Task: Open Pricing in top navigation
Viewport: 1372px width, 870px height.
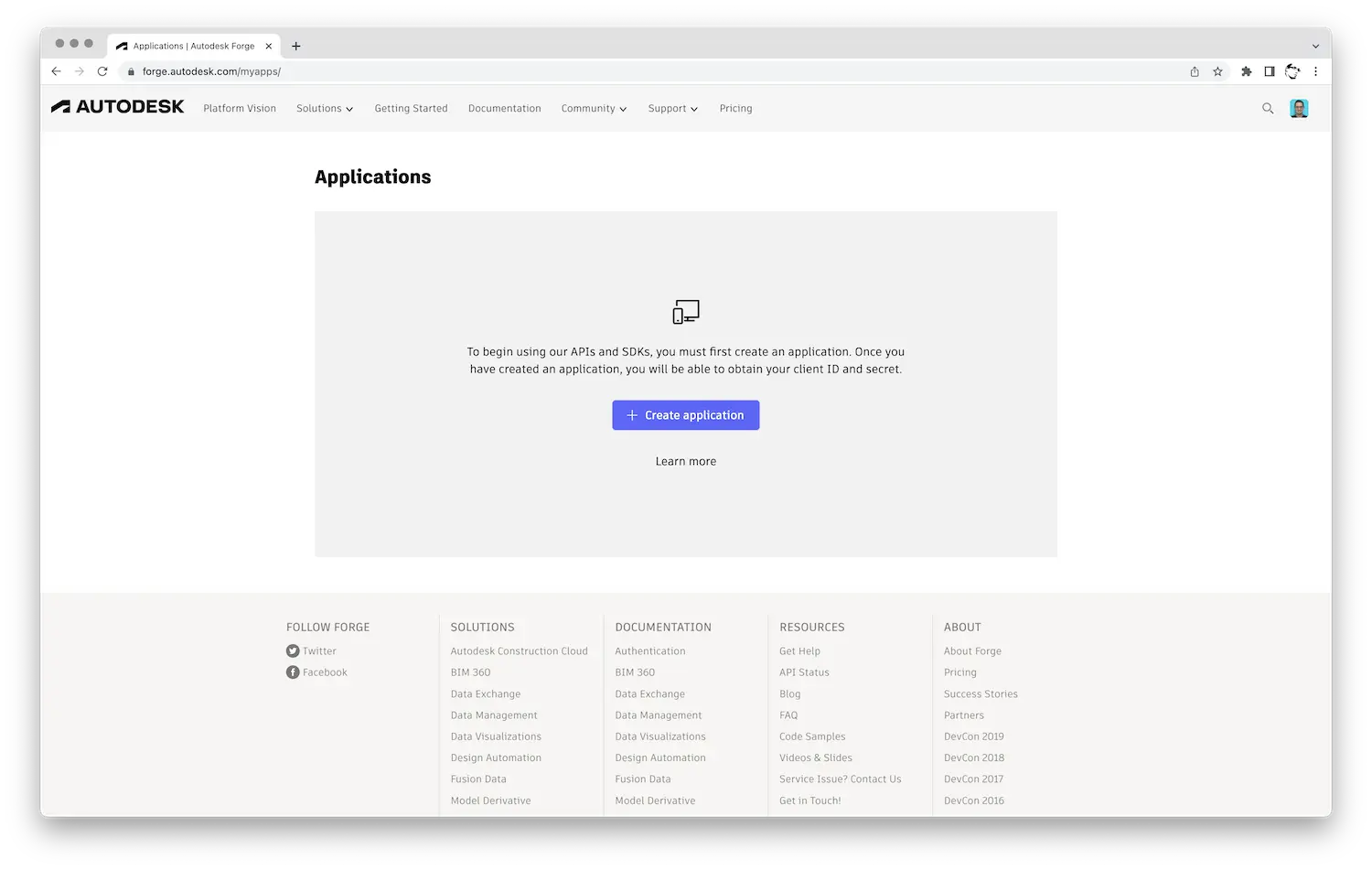Action: [x=735, y=108]
